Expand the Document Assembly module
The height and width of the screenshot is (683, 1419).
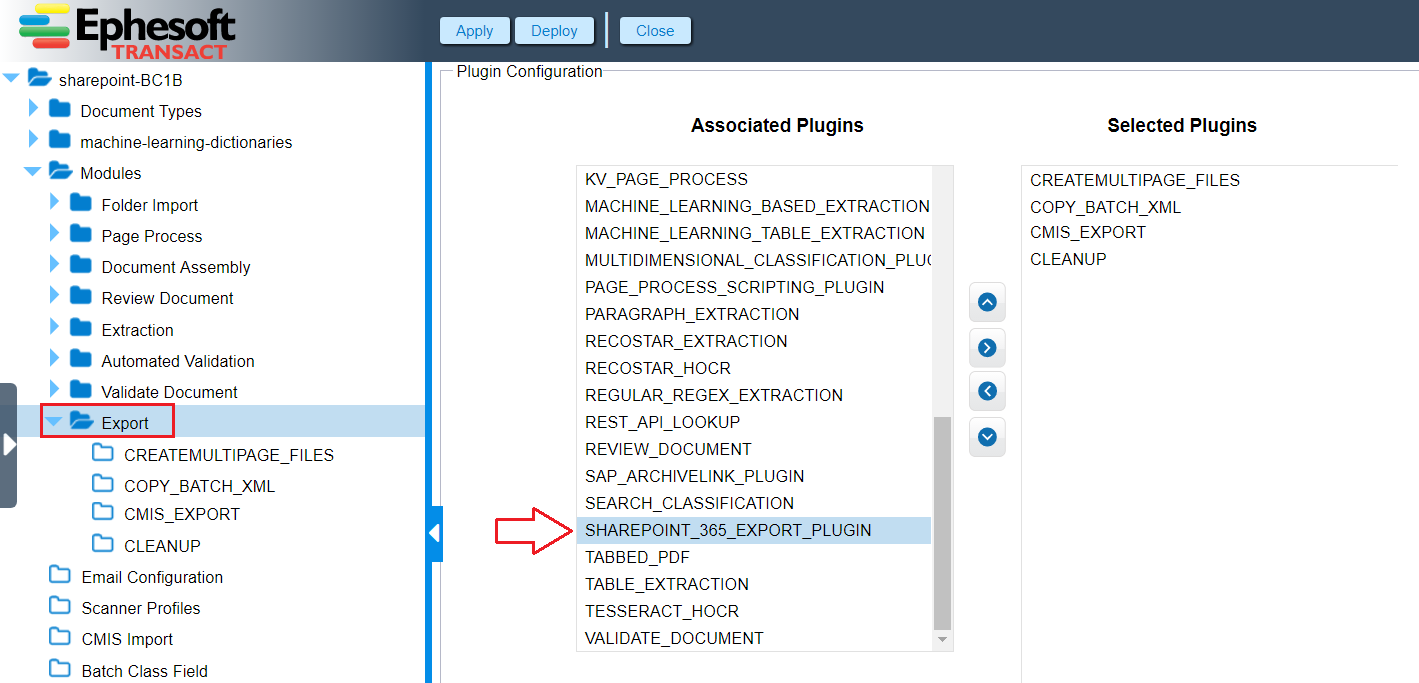click(x=54, y=265)
